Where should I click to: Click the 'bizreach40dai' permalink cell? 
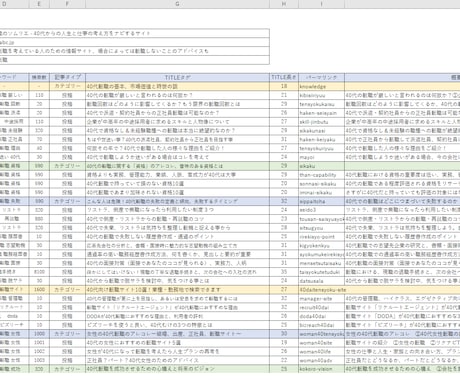(x=322, y=325)
